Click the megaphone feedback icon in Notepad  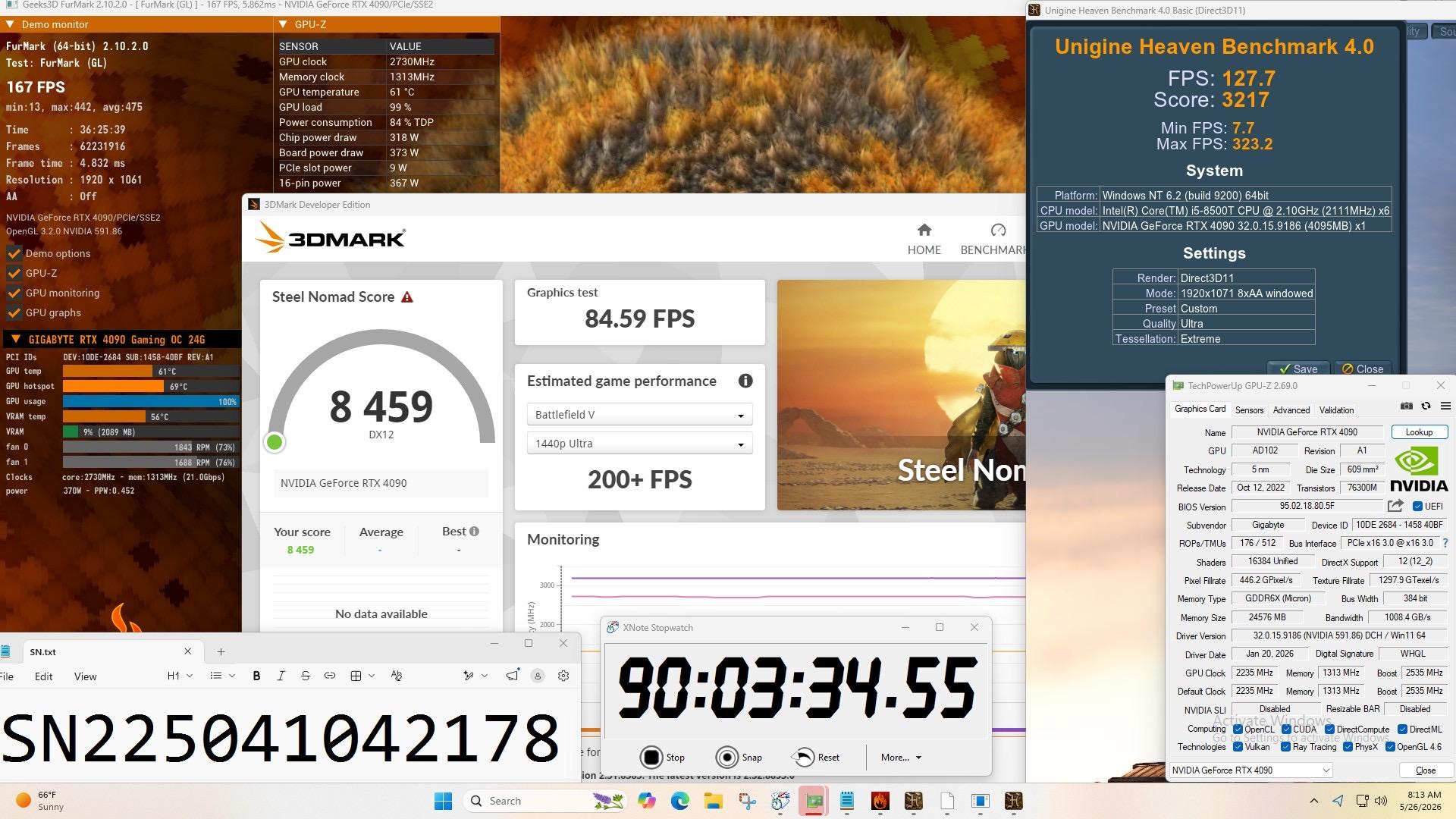[513, 676]
